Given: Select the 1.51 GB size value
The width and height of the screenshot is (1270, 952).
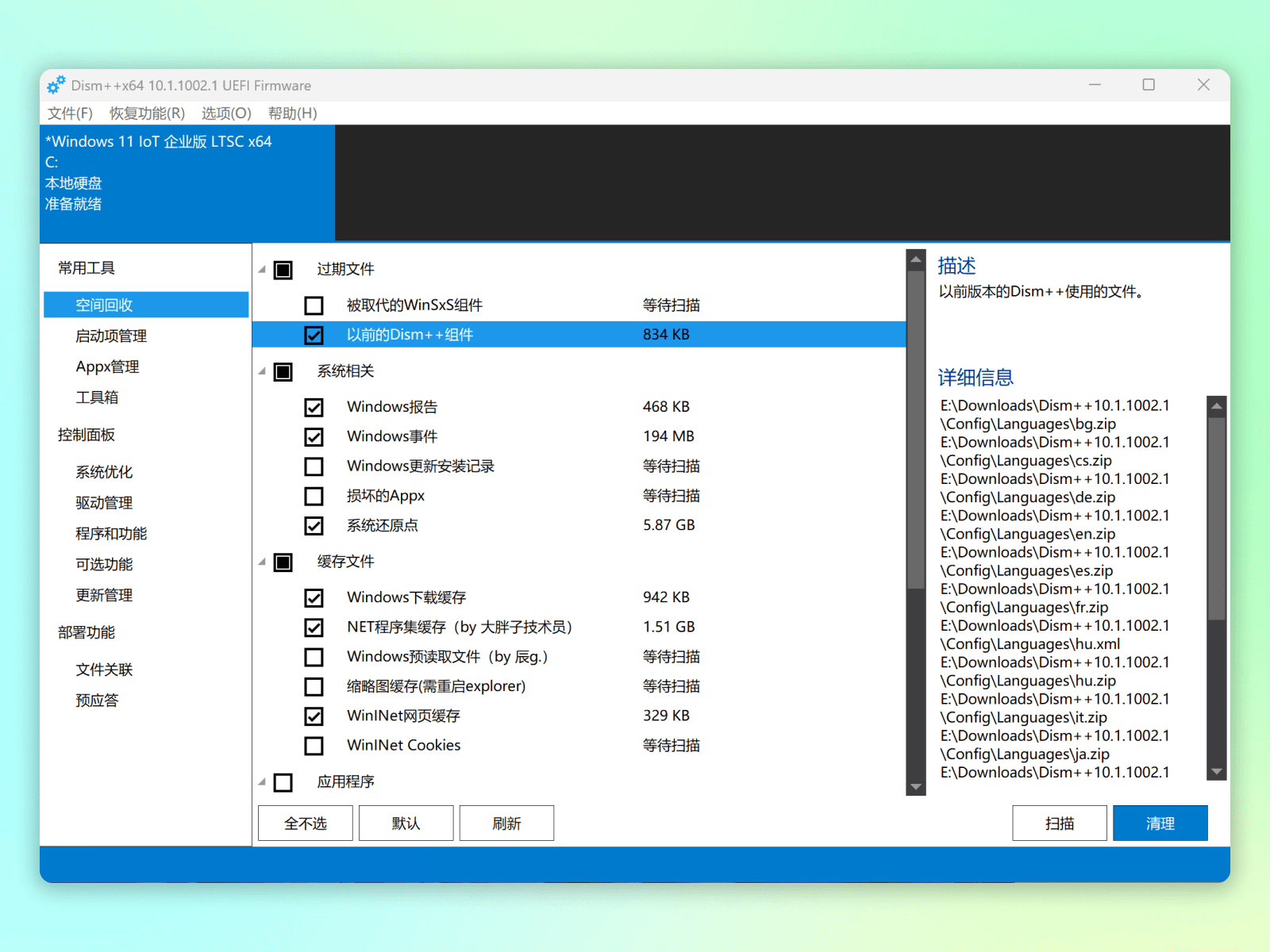Looking at the screenshot, I should tap(669, 628).
